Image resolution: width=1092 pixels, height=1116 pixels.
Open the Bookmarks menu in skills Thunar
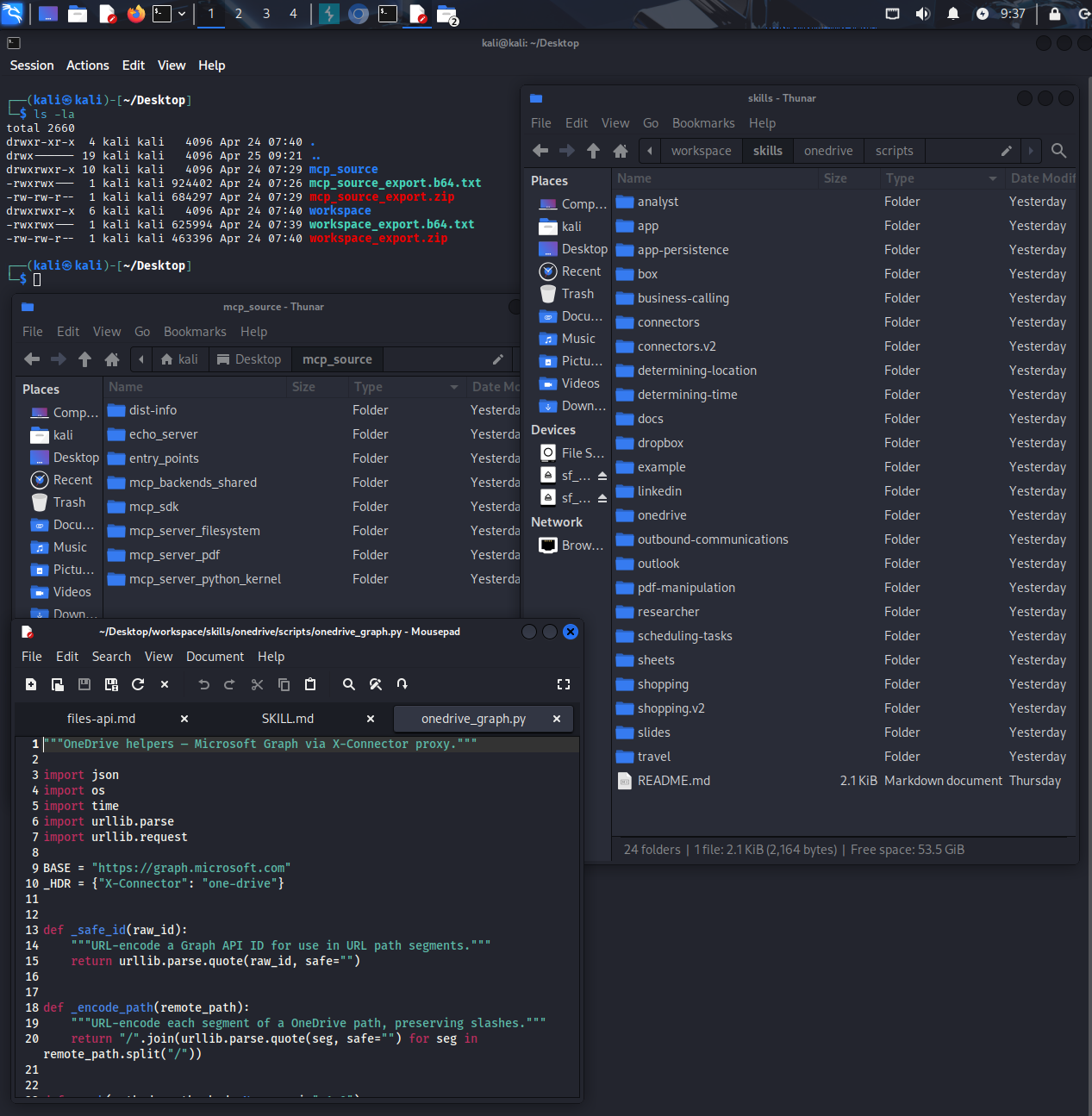(703, 123)
